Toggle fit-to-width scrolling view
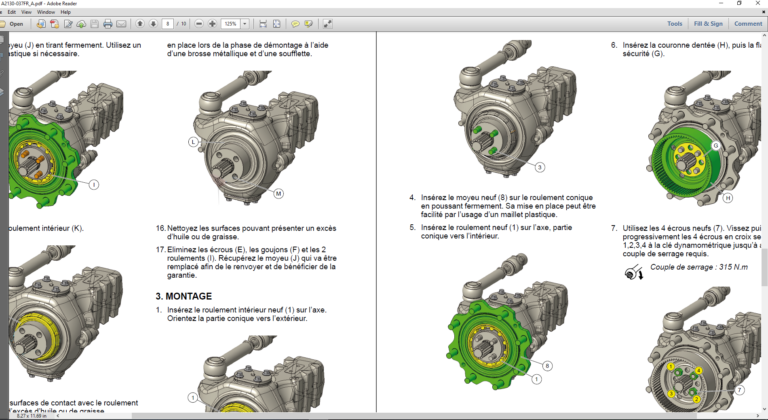 [262, 23]
